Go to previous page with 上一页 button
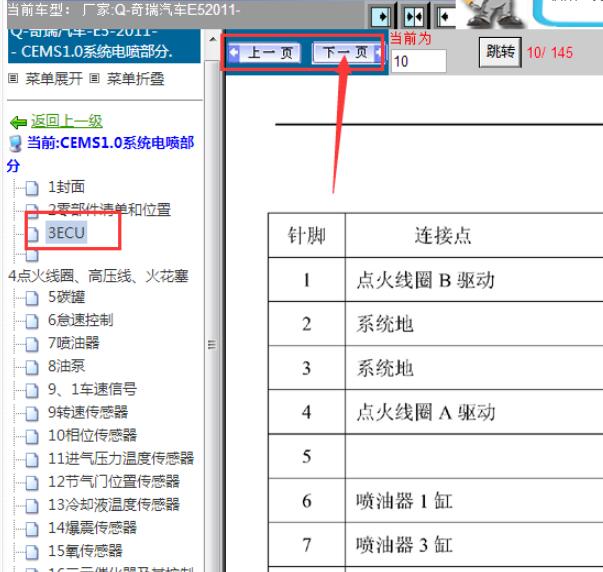Viewport: 603px width, 572px height. [265, 53]
